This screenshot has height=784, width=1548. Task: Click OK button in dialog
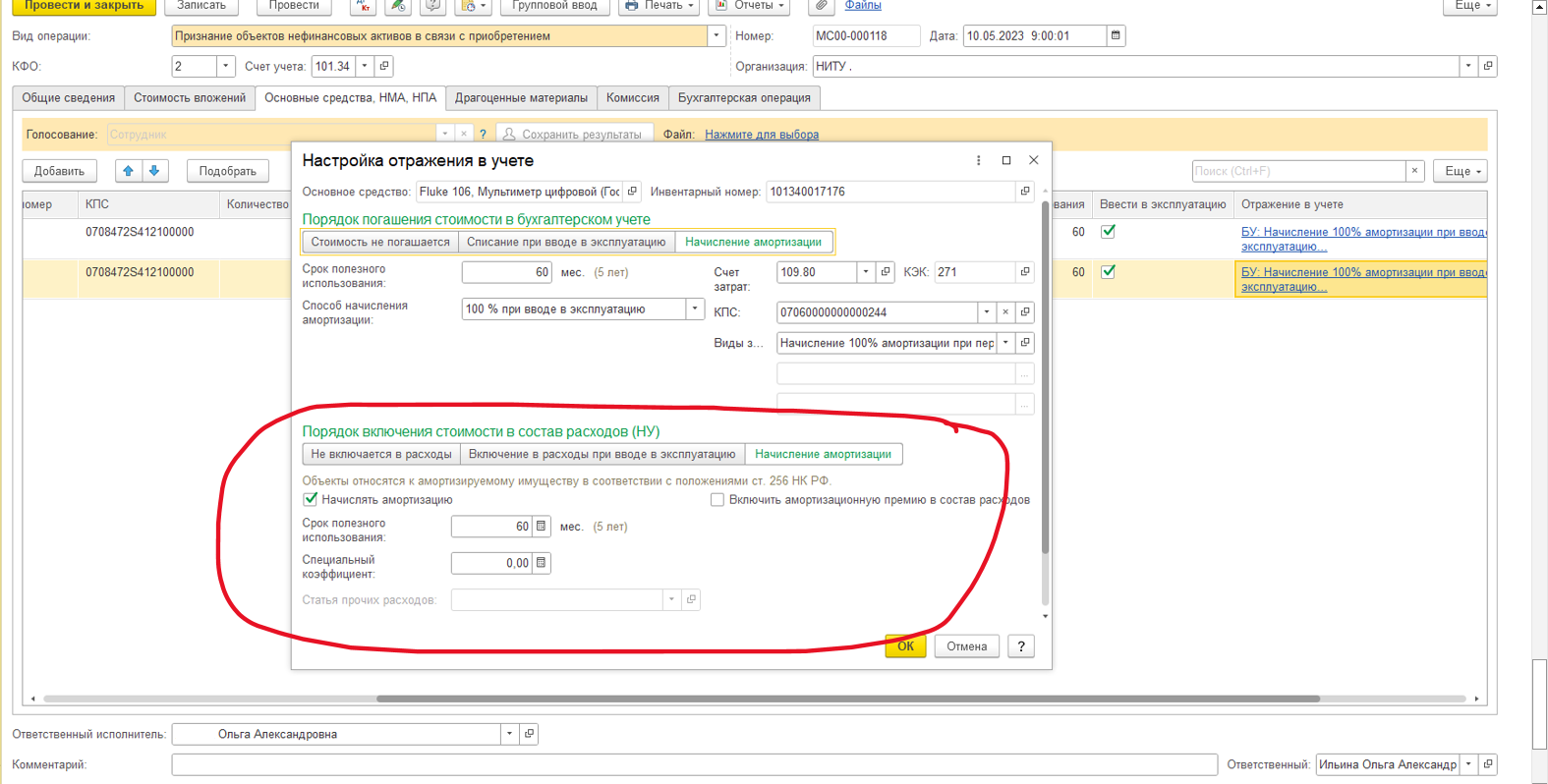(905, 646)
